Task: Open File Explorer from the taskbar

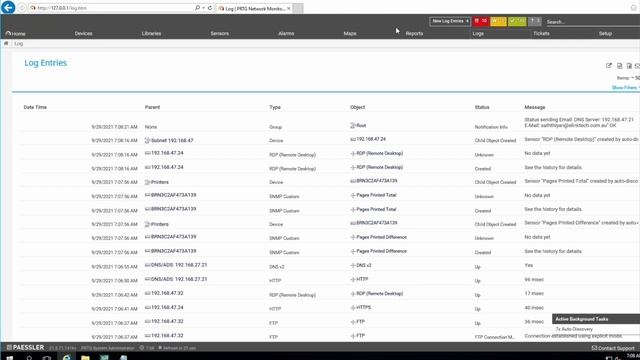Action: (85, 358)
